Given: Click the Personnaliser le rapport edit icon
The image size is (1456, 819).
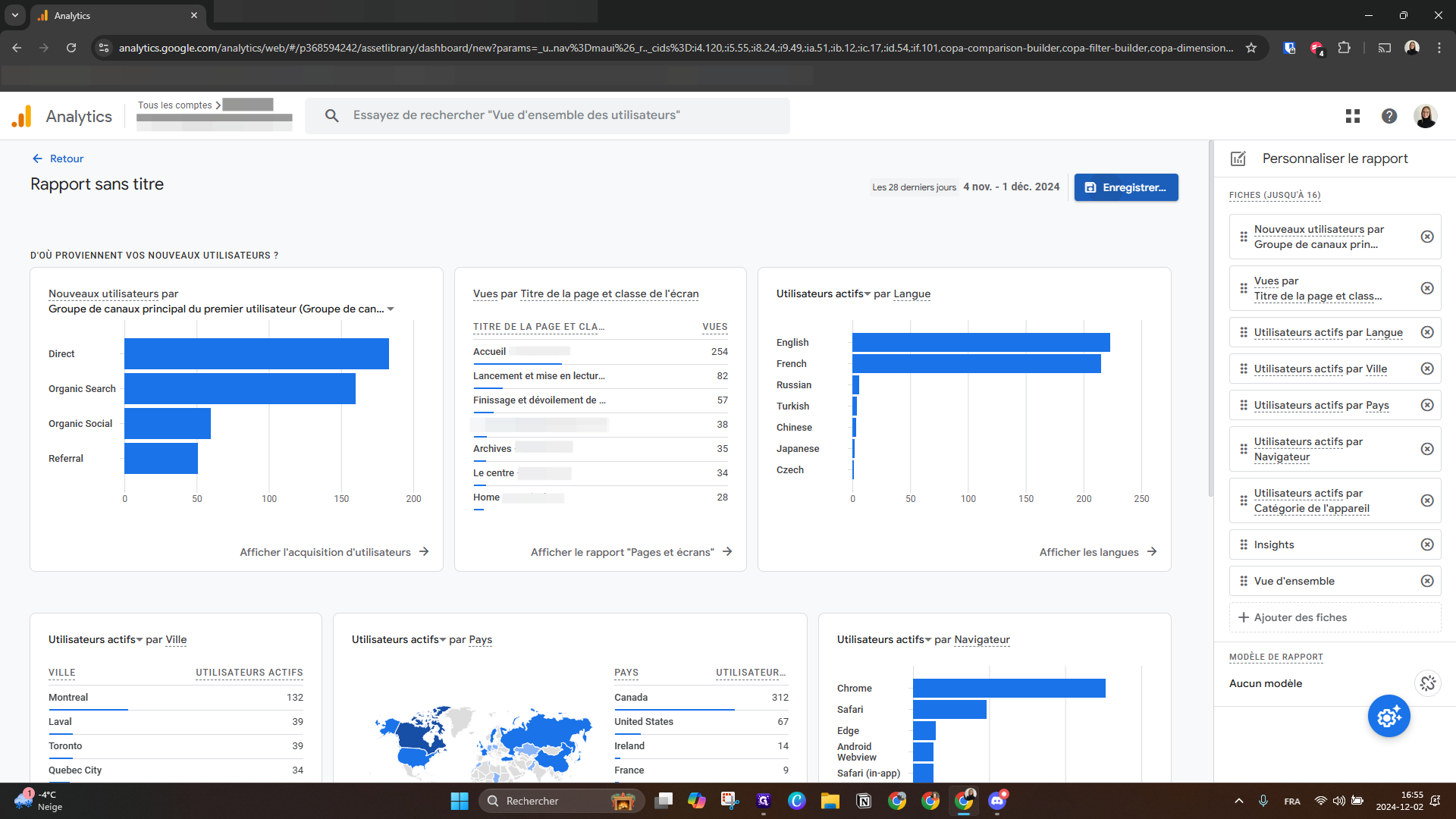Looking at the screenshot, I should pos(1238,158).
